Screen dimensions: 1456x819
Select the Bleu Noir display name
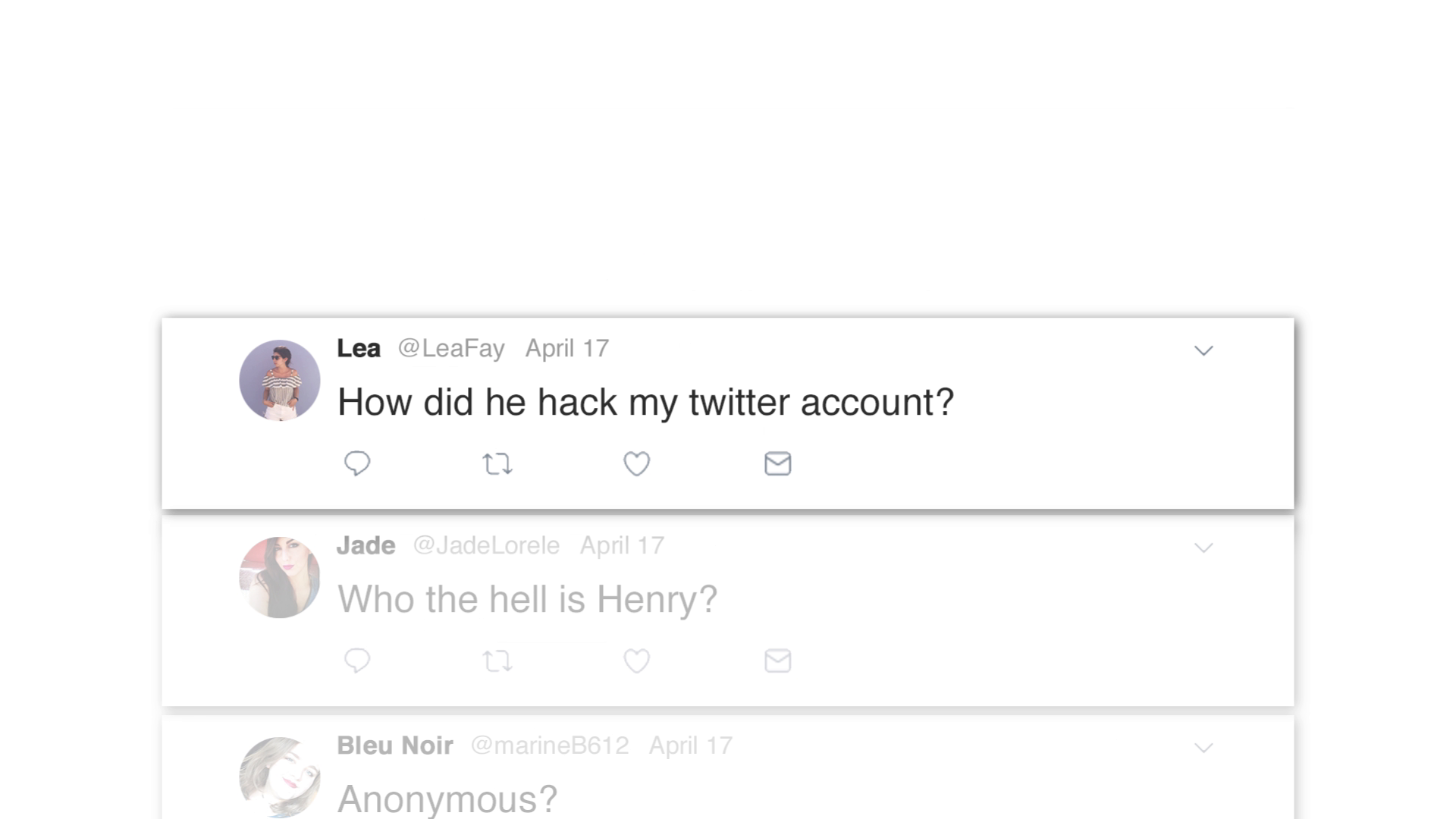[395, 745]
